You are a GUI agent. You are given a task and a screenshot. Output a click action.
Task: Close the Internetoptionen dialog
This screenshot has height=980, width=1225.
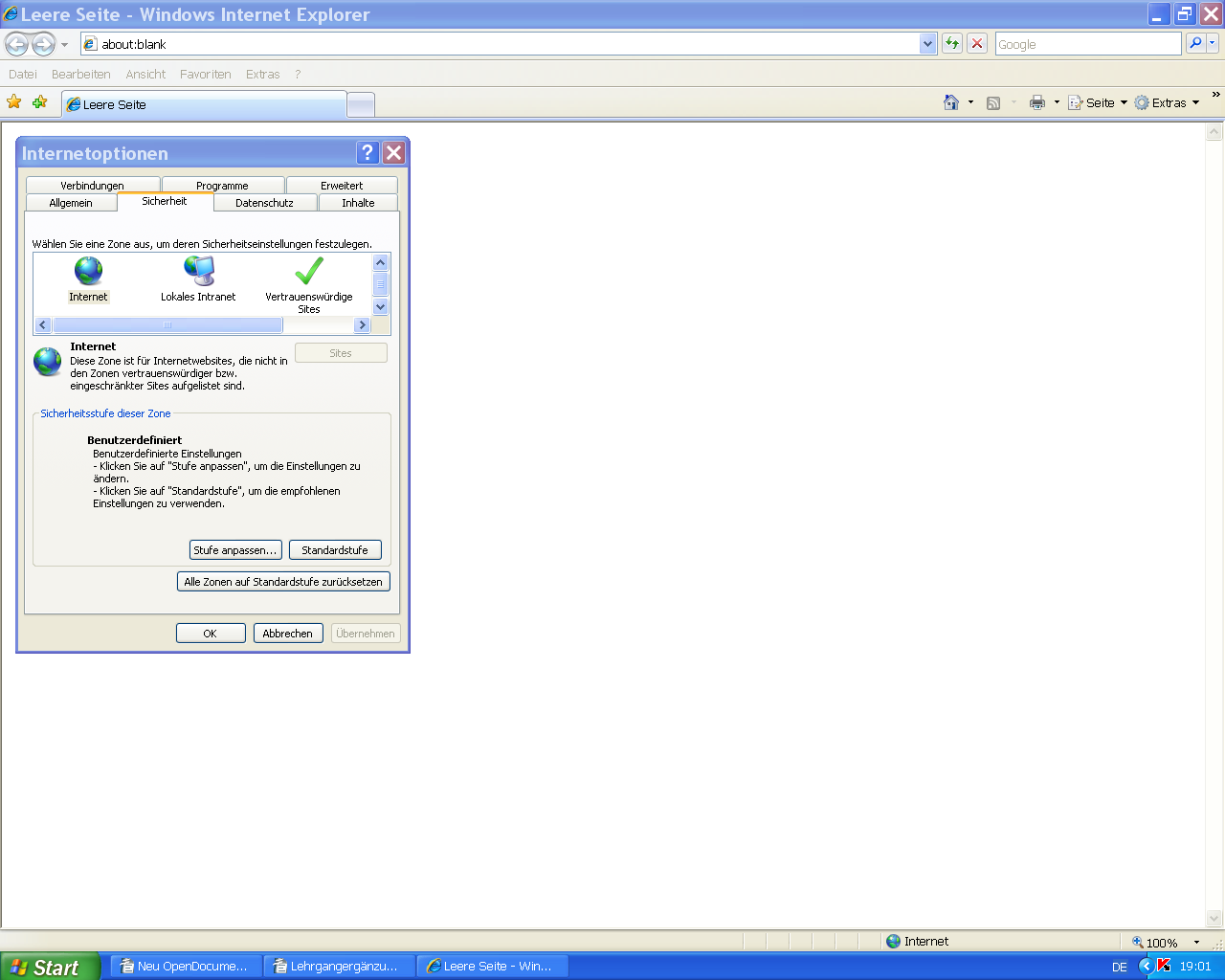pyautogui.click(x=393, y=152)
